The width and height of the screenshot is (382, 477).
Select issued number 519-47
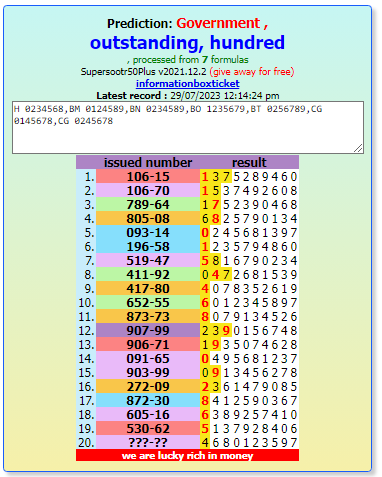pyautogui.click(x=148, y=260)
